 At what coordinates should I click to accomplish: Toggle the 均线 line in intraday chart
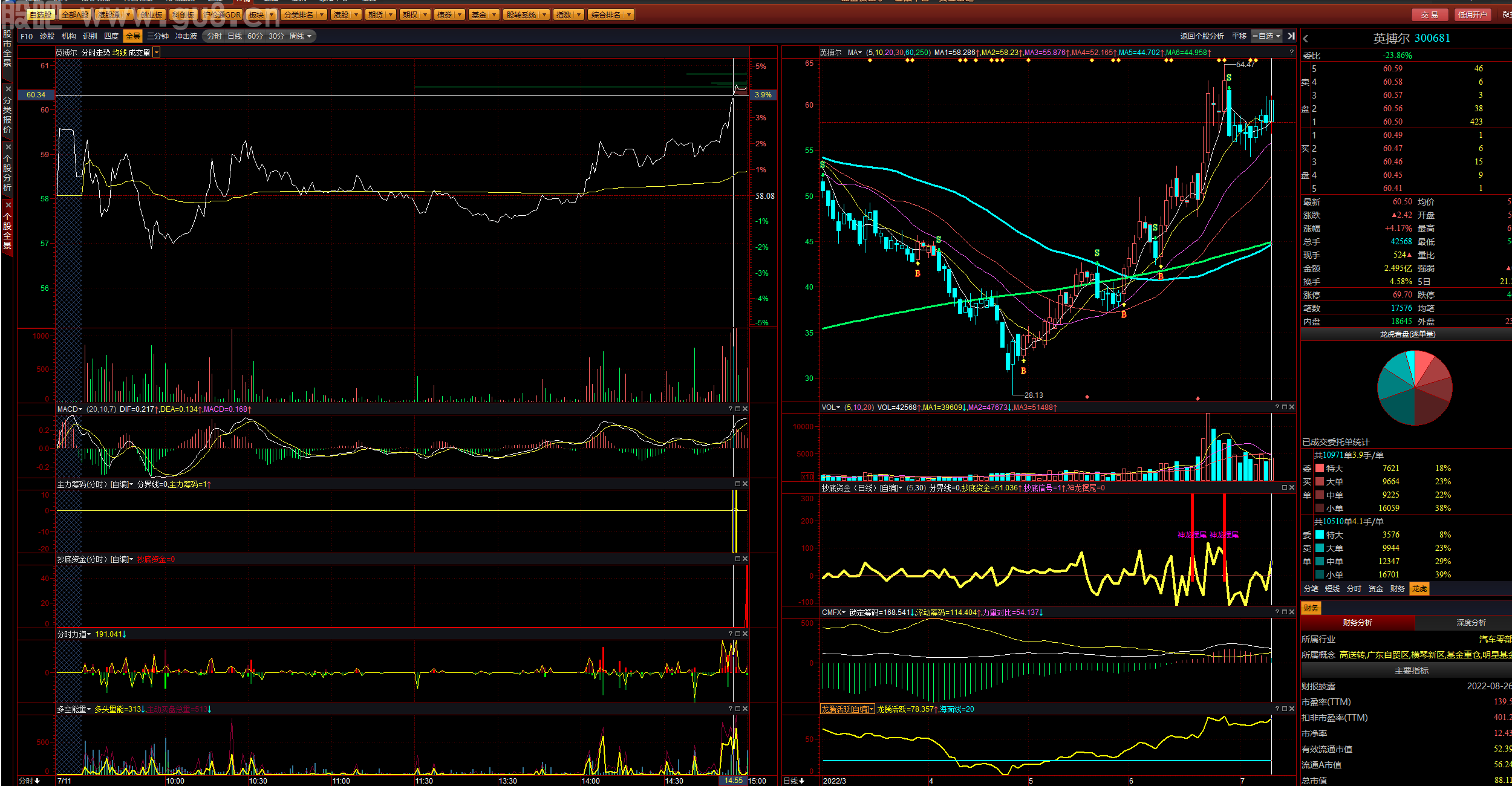point(119,53)
